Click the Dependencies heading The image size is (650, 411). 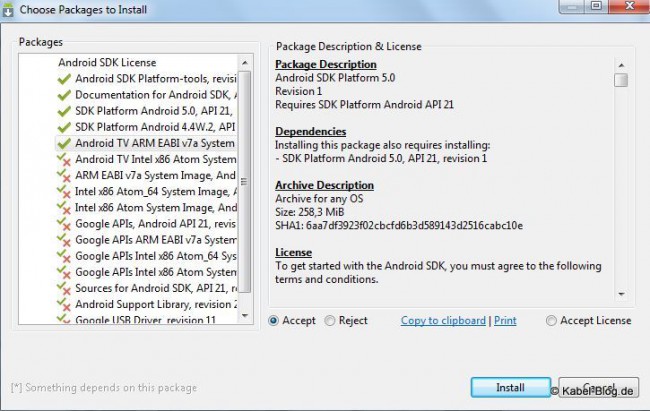click(x=310, y=131)
